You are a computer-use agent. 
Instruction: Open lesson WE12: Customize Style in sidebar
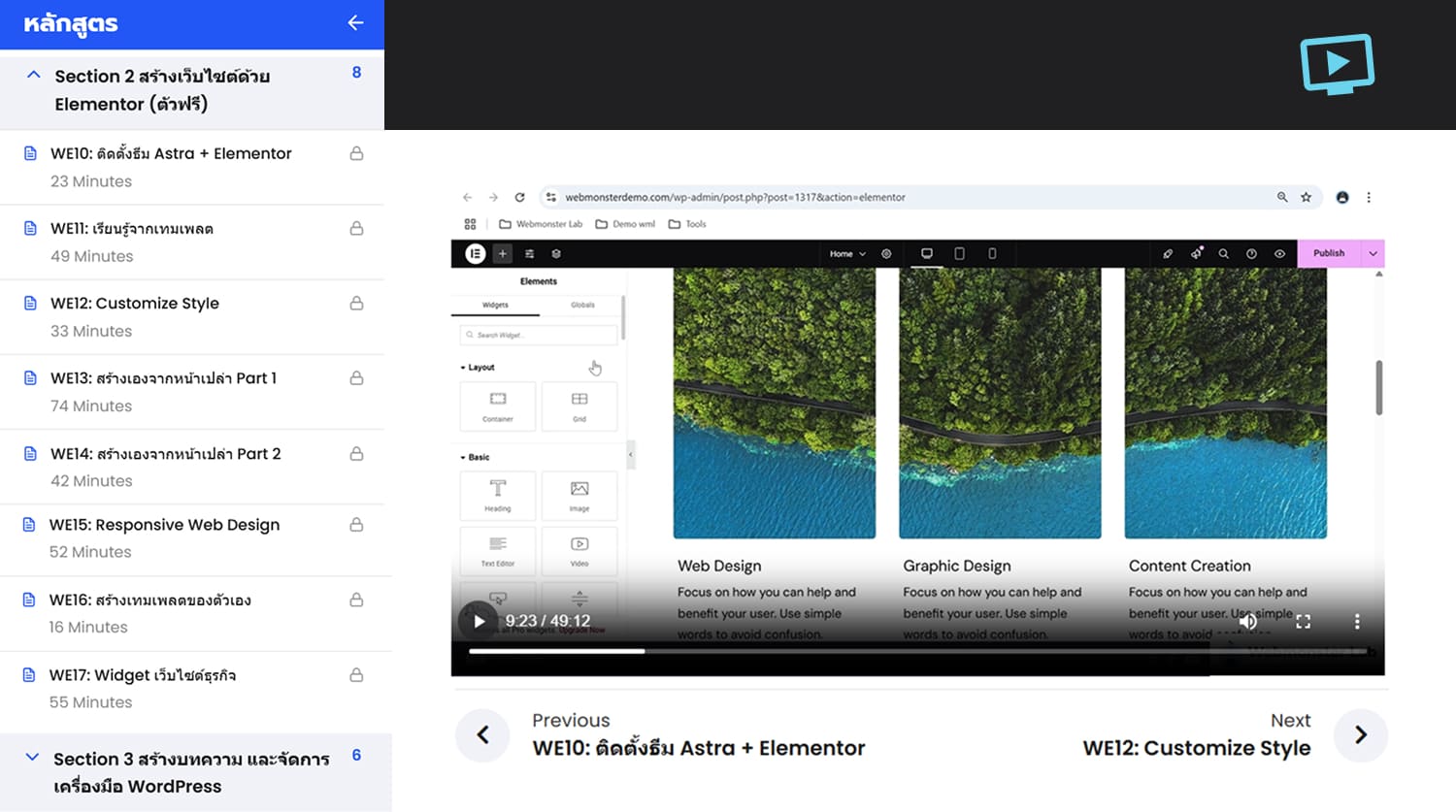(135, 303)
